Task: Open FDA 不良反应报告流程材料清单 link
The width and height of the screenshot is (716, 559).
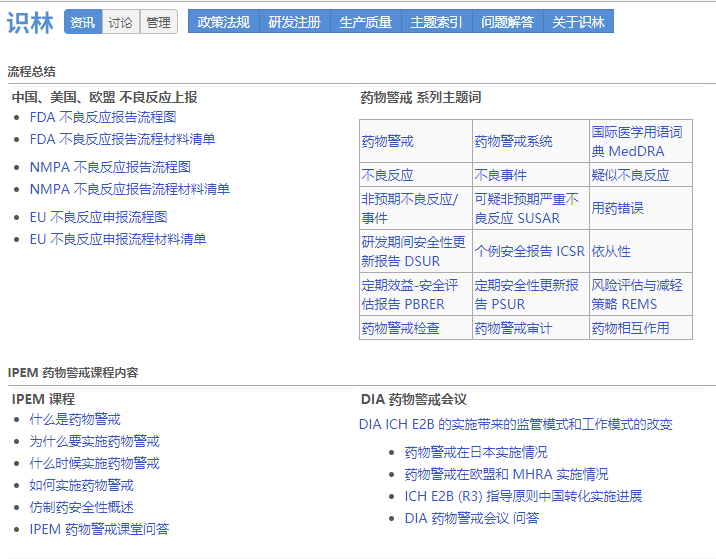Action: pos(122,139)
